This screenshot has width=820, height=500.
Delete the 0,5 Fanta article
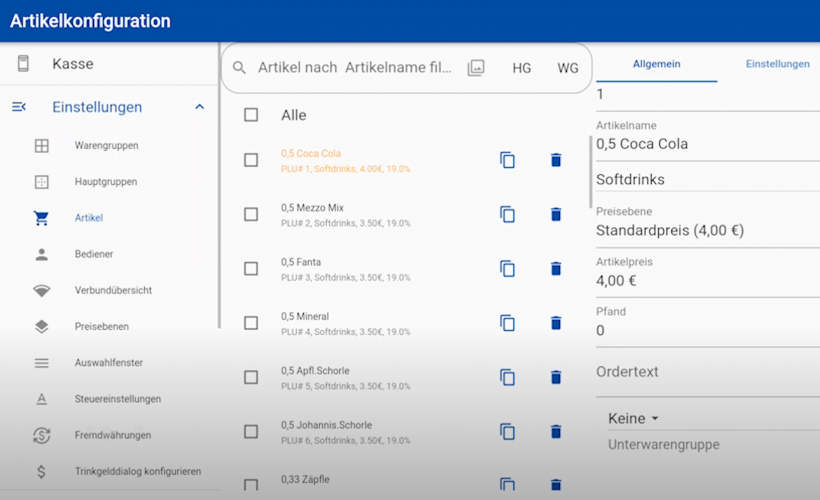tap(556, 268)
